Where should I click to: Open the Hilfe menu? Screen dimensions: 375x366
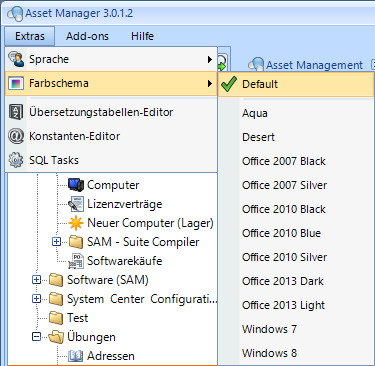point(142,36)
